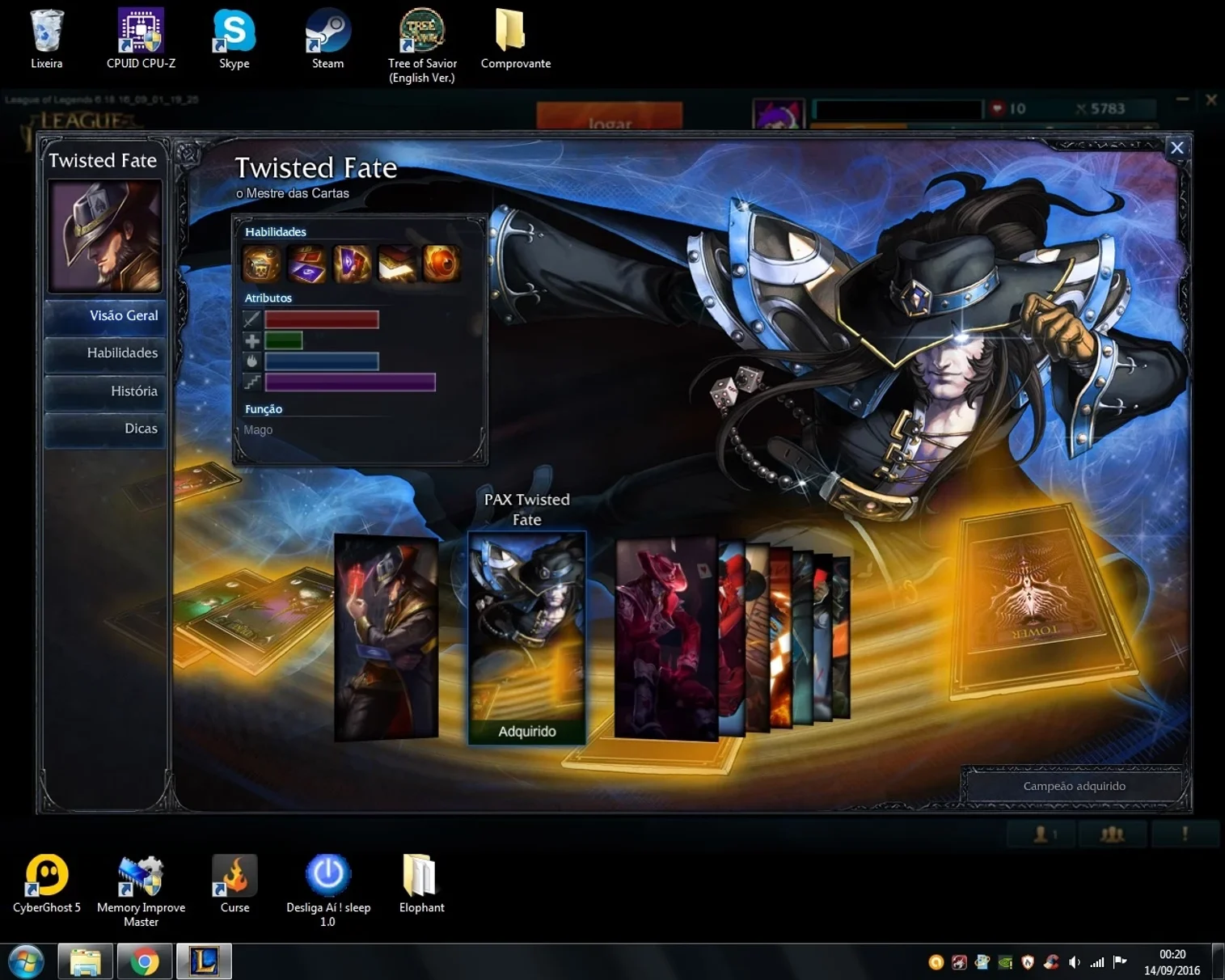Select Twisted Fate's passive Loaded Dice ability icon

(261, 264)
